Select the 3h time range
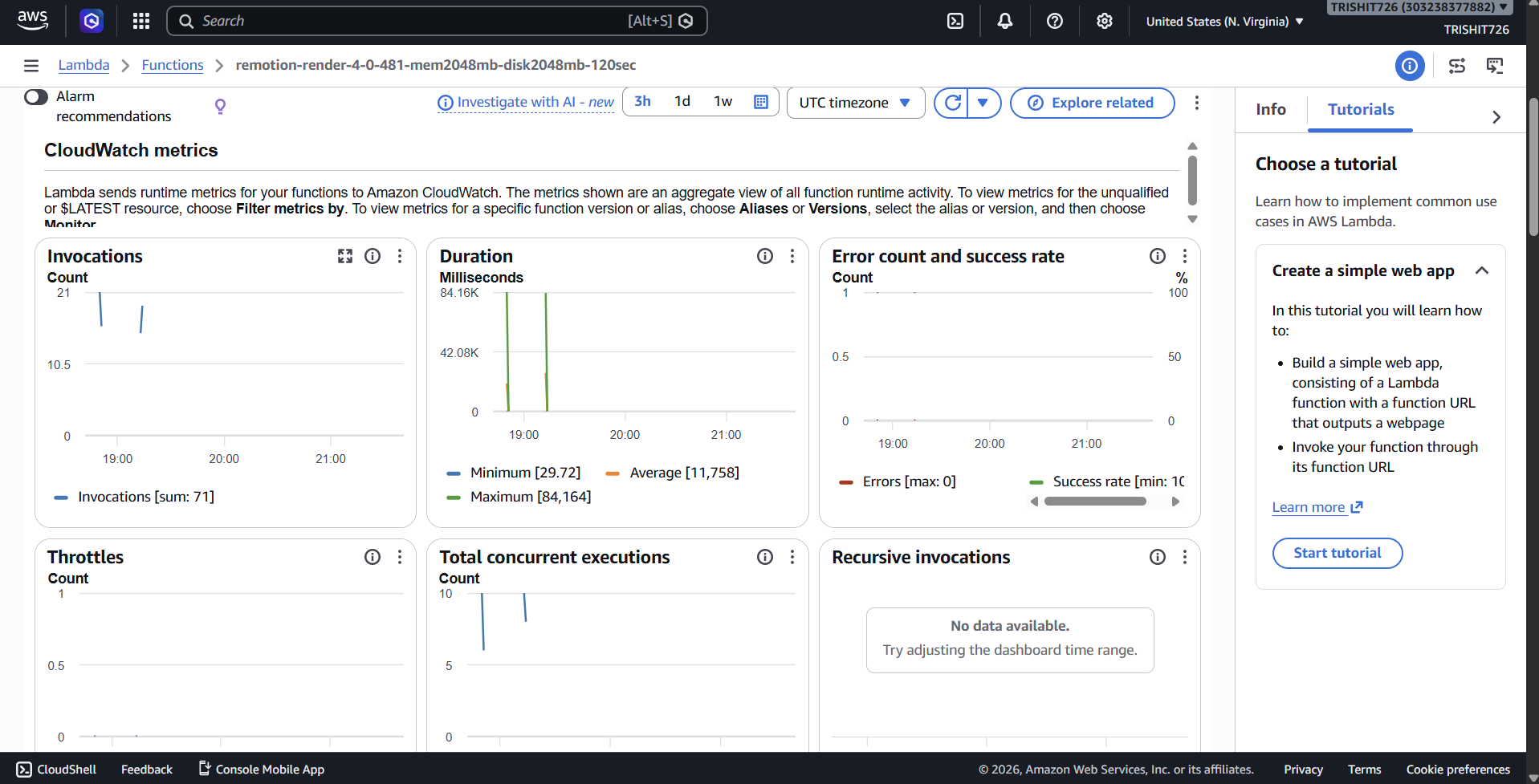Screen dimensions: 1539x784 click(x=642, y=102)
